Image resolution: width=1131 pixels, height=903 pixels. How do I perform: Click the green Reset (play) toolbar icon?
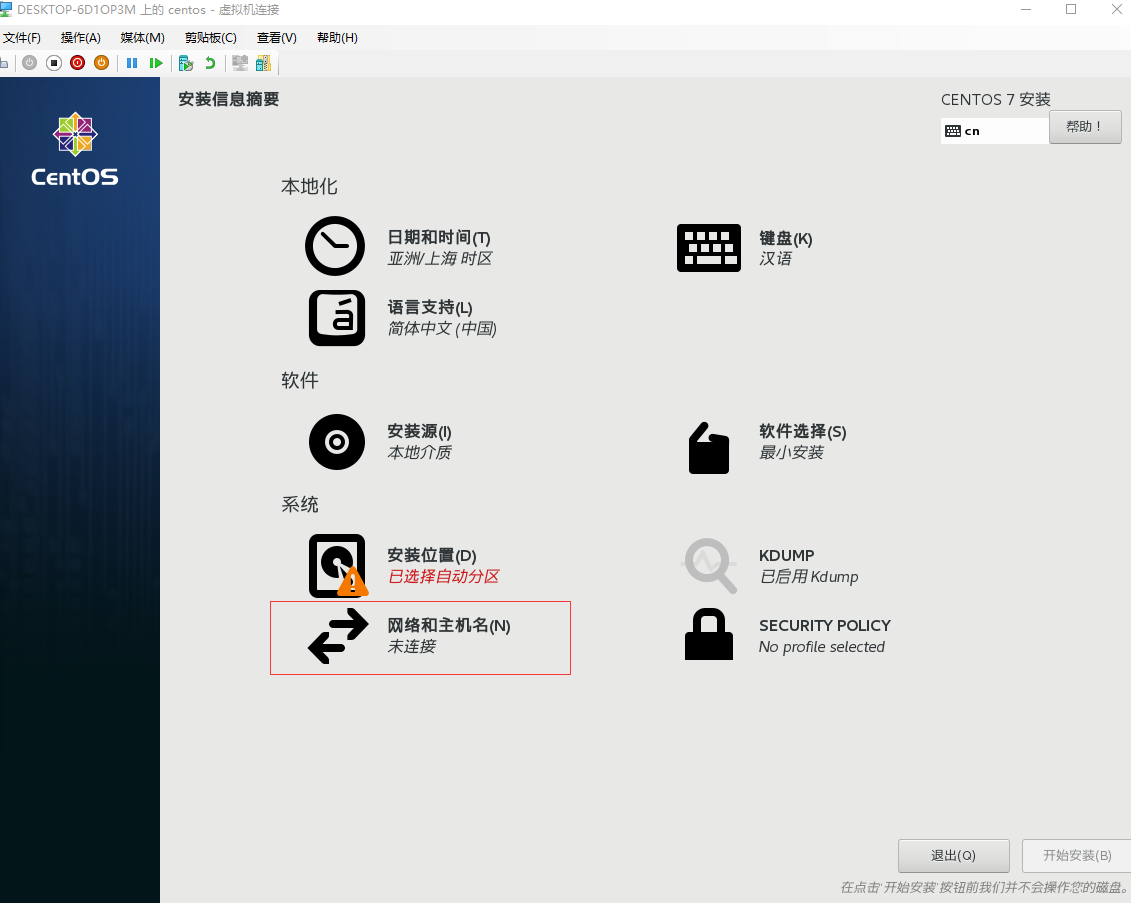pos(156,63)
